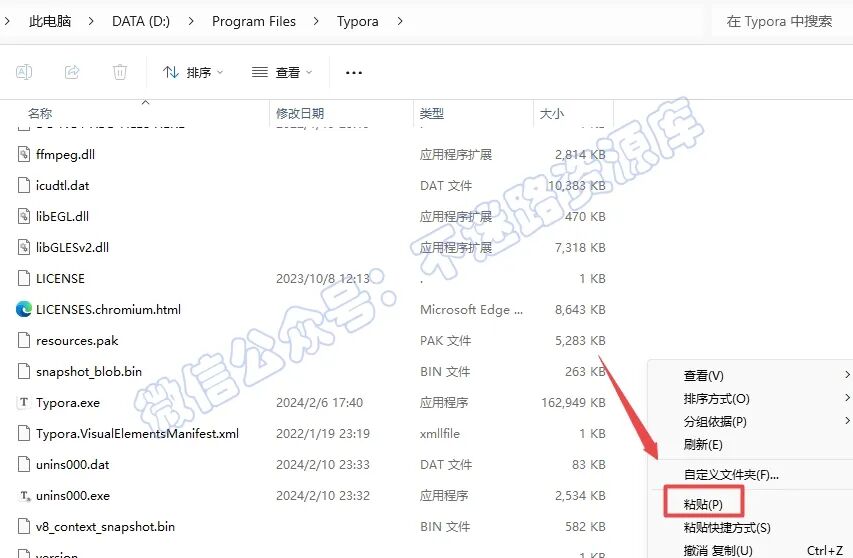Viewport: 853px width, 558px height.
Task: Click the Edge icon of LICENSES.chromium.html
Action: coord(23,309)
